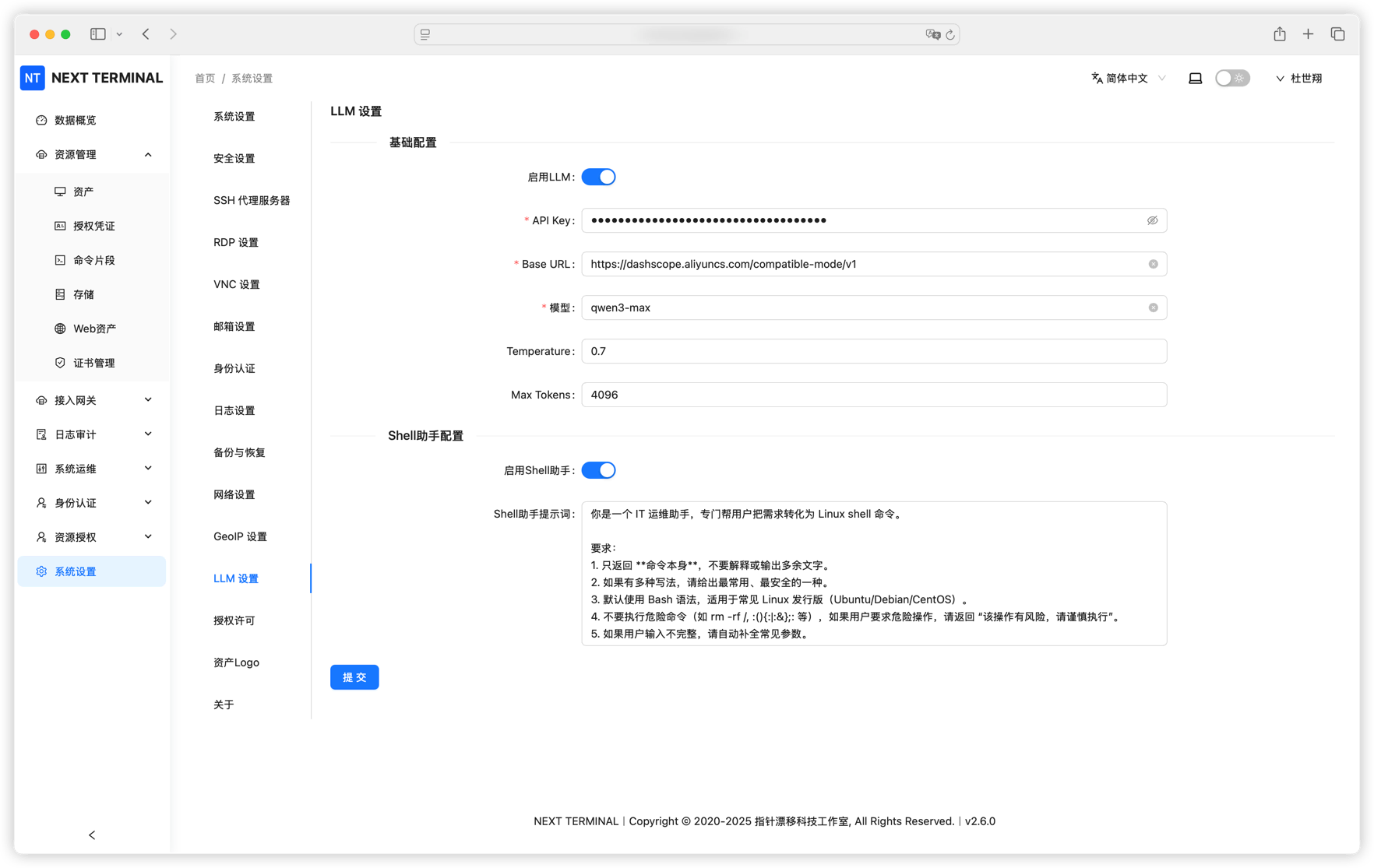Open the 数据概览 dashboard icon
1374x868 pixels.
(75, 120)
